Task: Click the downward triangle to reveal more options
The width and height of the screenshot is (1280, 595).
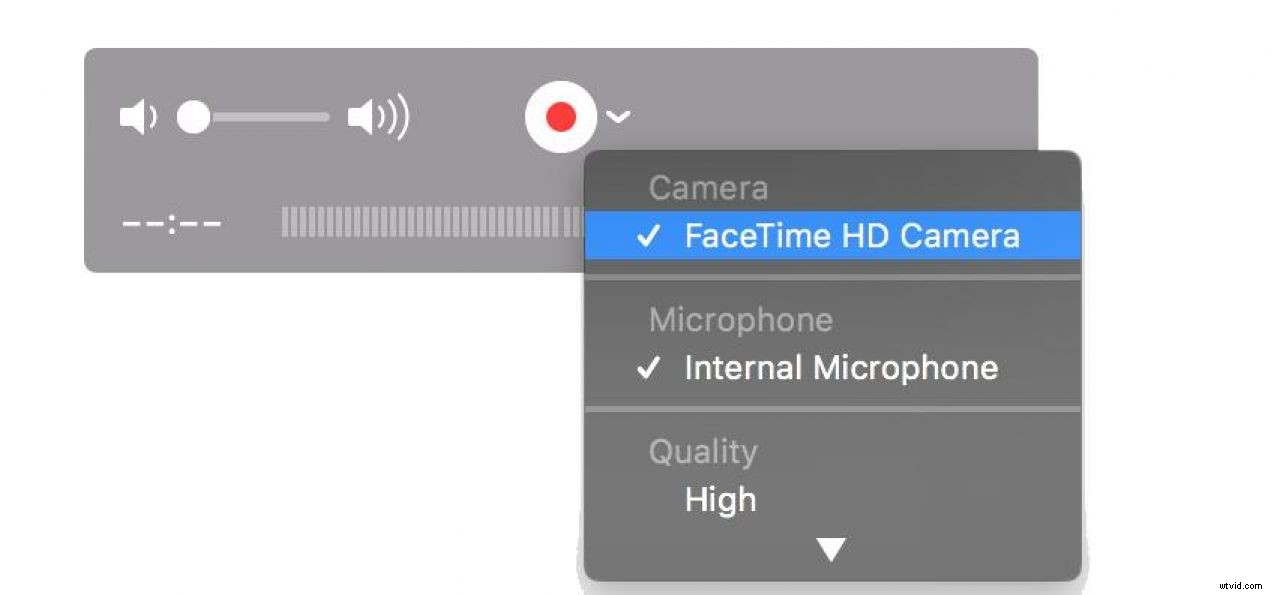Action: [829, 548]
